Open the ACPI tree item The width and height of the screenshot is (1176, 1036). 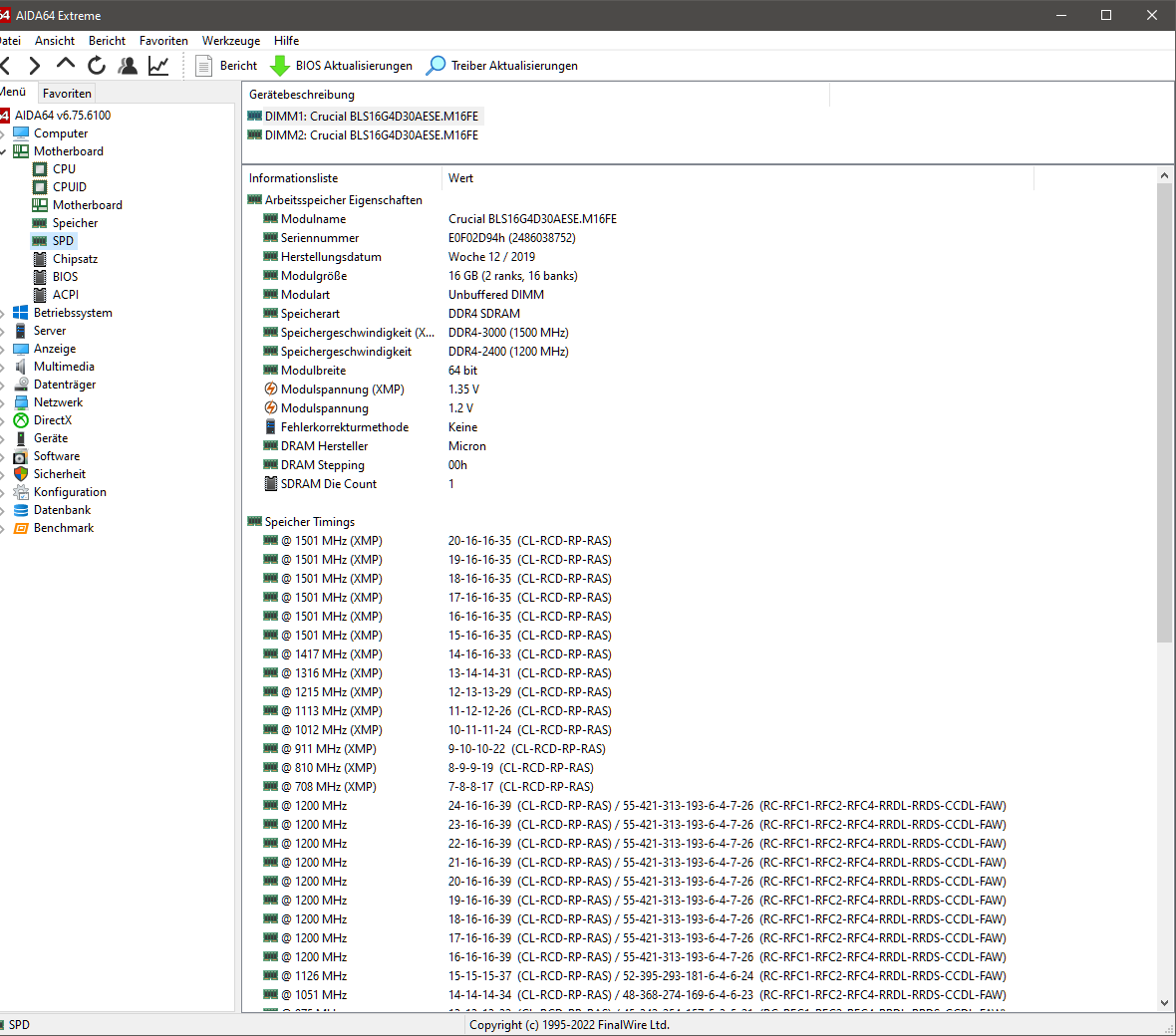65,295
